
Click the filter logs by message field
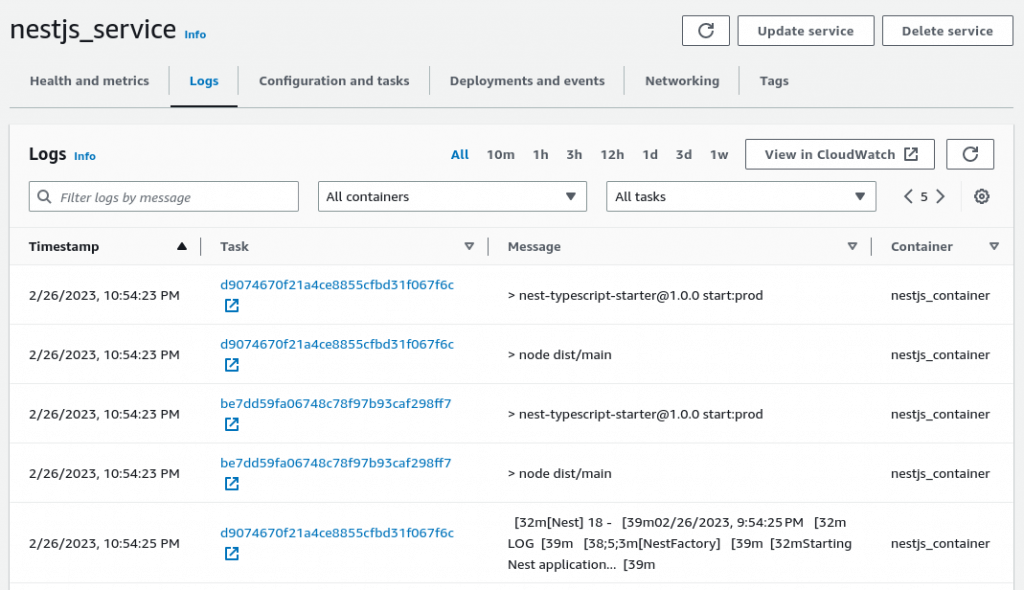tap(163, 196)
